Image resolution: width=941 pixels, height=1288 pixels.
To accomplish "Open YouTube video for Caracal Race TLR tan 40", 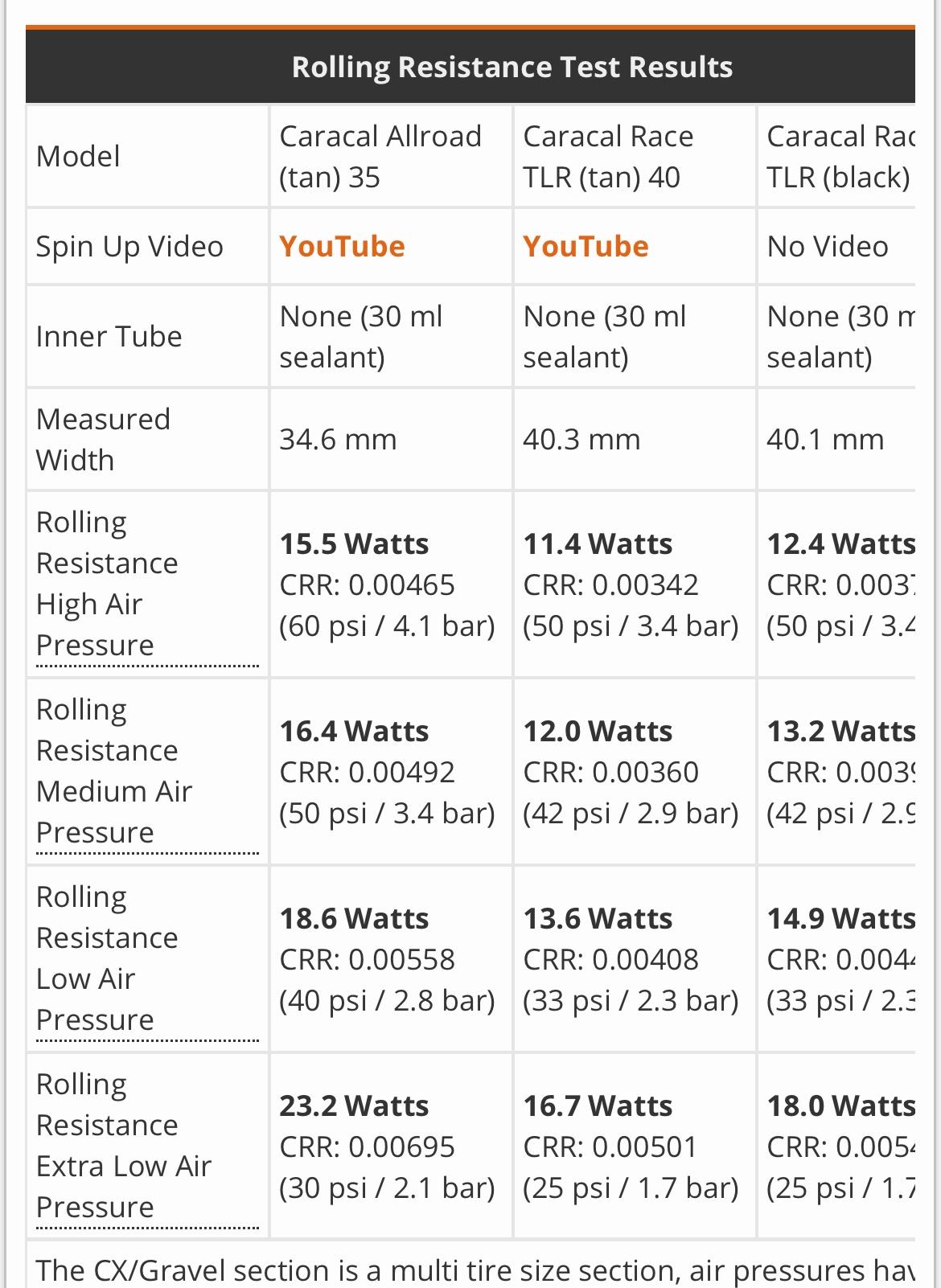I will [586, 247].
